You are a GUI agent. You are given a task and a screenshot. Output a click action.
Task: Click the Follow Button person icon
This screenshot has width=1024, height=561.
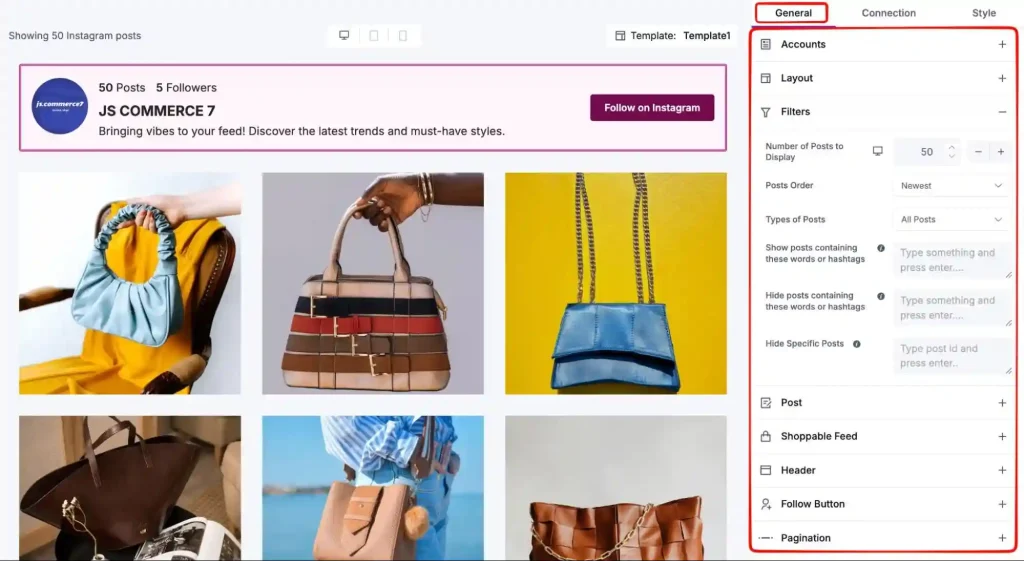coord(765,504)
